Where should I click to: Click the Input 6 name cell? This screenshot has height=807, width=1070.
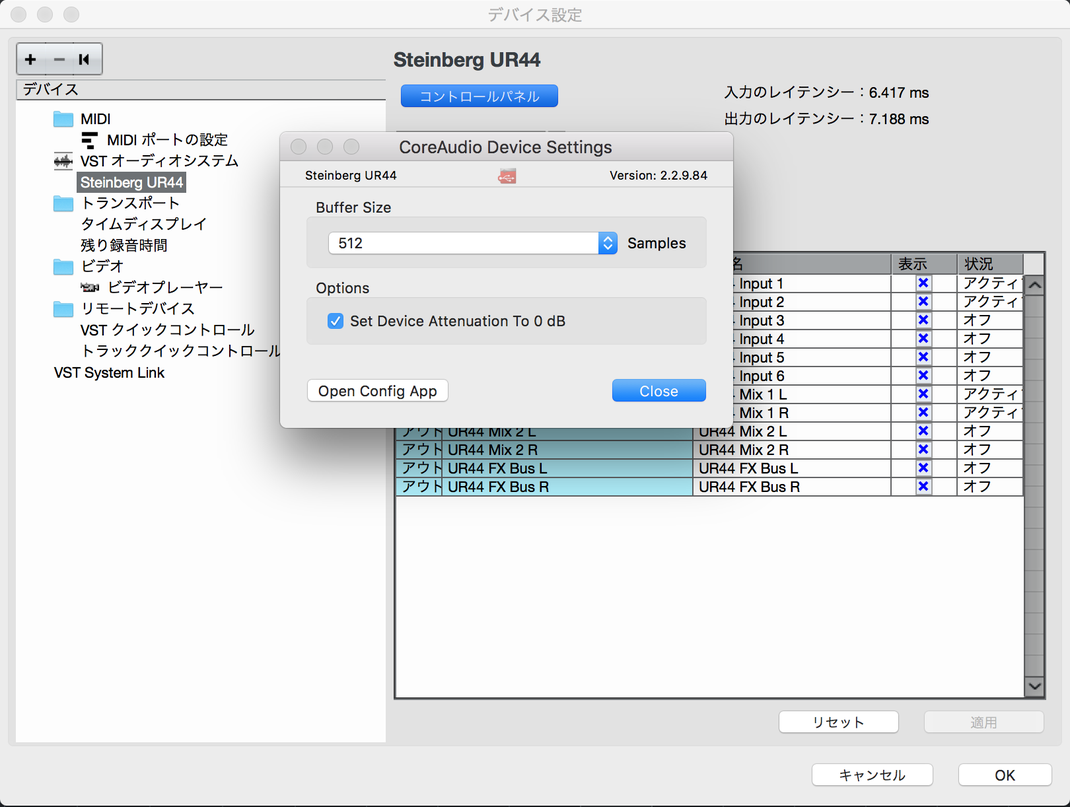point(811,376)
